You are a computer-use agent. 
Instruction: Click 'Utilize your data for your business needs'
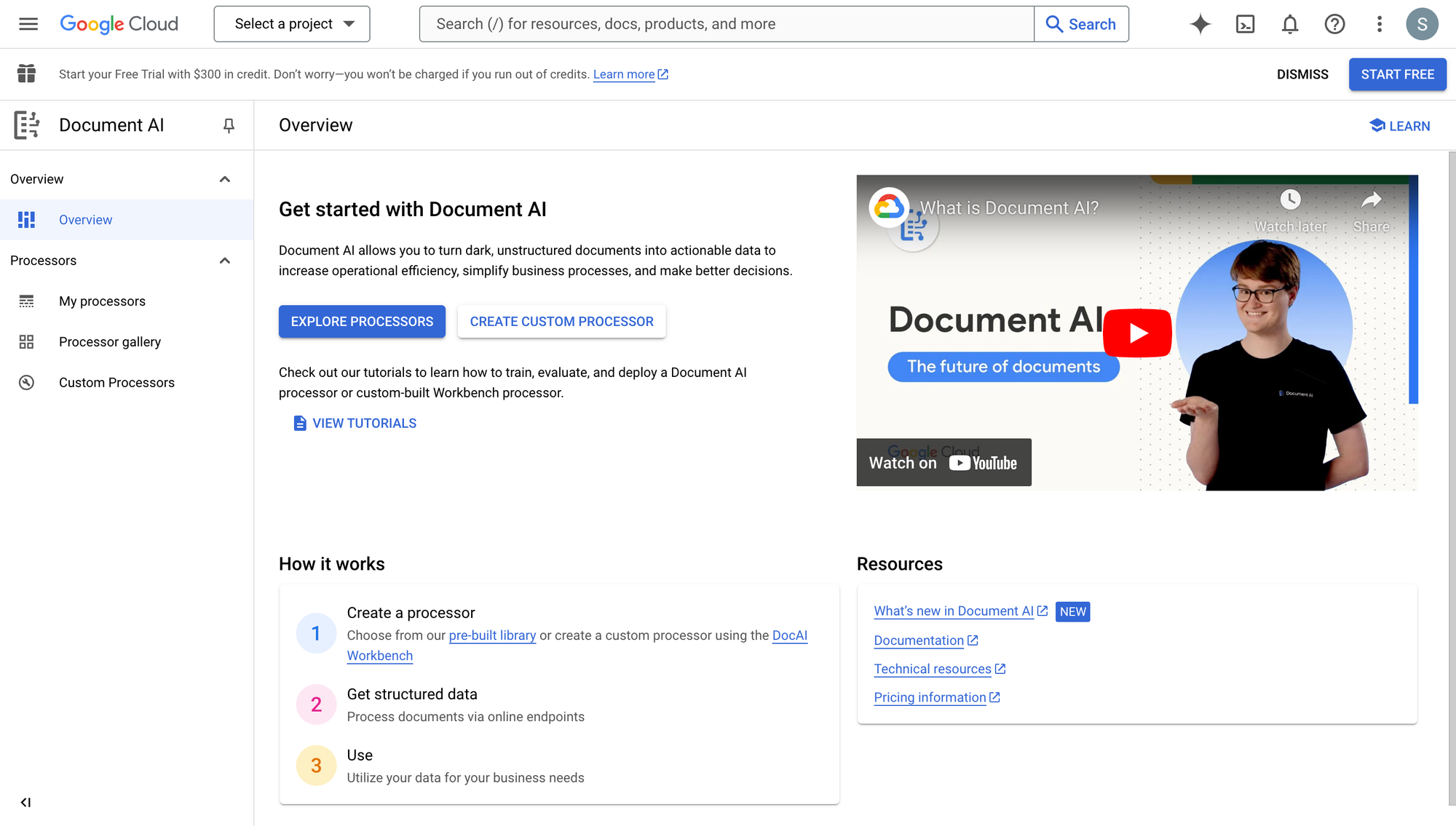465,778
